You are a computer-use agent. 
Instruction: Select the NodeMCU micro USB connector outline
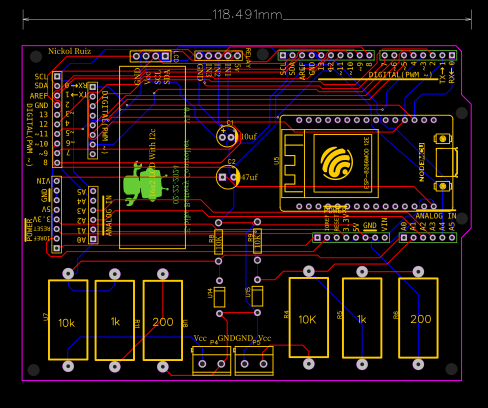click(x=447, y=162)
